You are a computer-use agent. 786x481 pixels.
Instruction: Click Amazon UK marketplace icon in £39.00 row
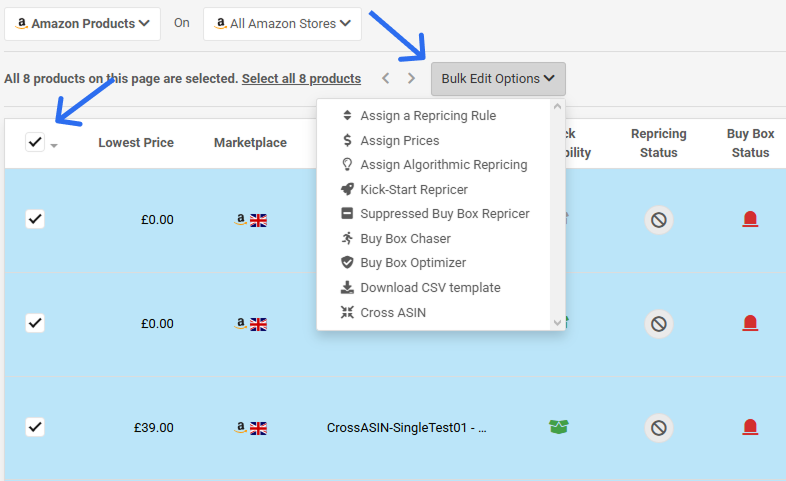[x=250, y=428]
